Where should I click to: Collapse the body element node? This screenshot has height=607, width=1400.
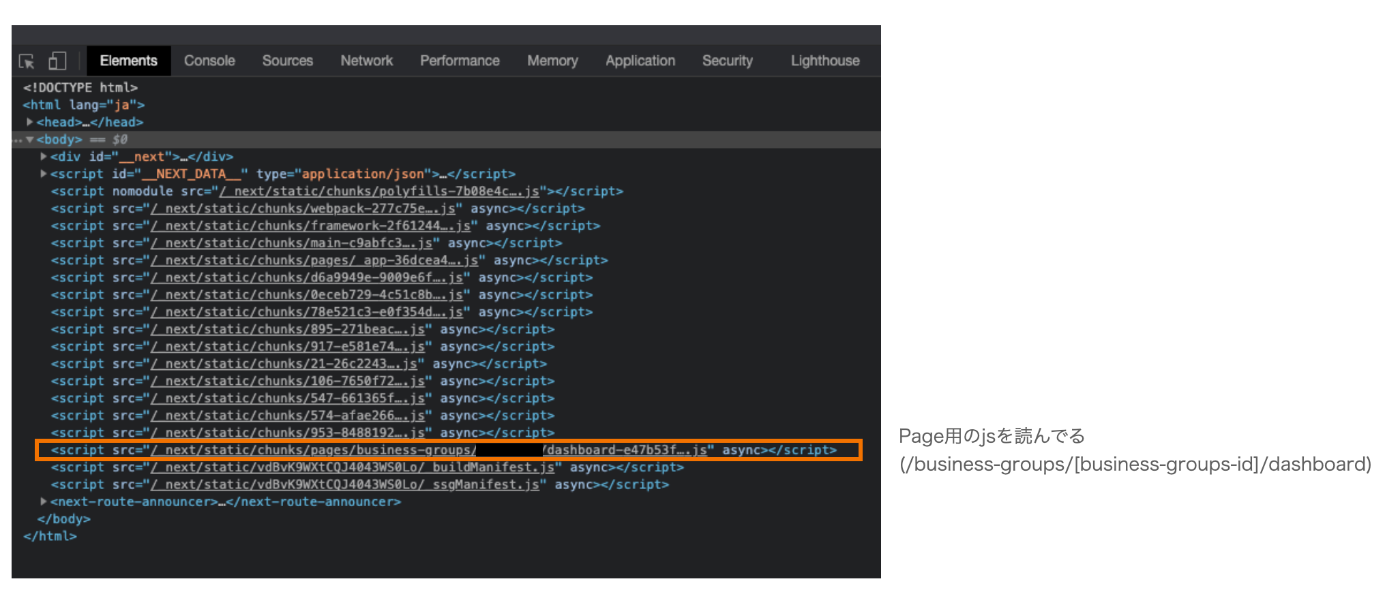pyautogui.click(x=30, y=140)
